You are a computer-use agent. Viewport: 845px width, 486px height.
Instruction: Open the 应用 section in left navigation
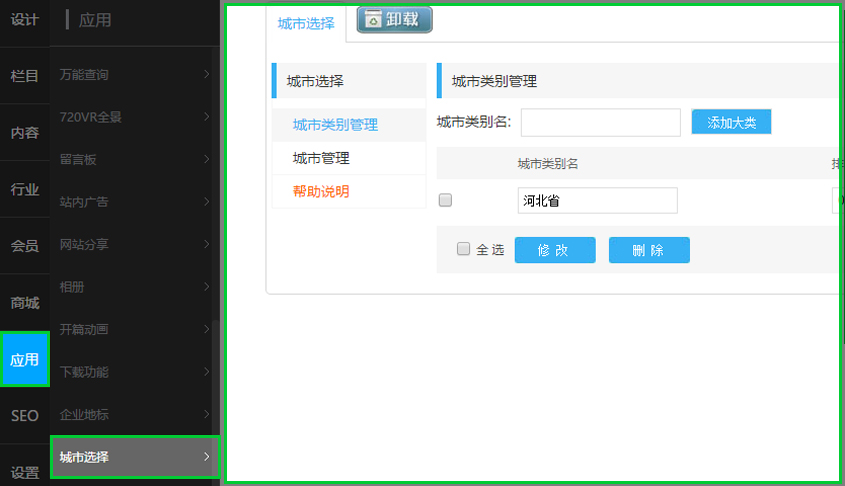coord(25,359)
